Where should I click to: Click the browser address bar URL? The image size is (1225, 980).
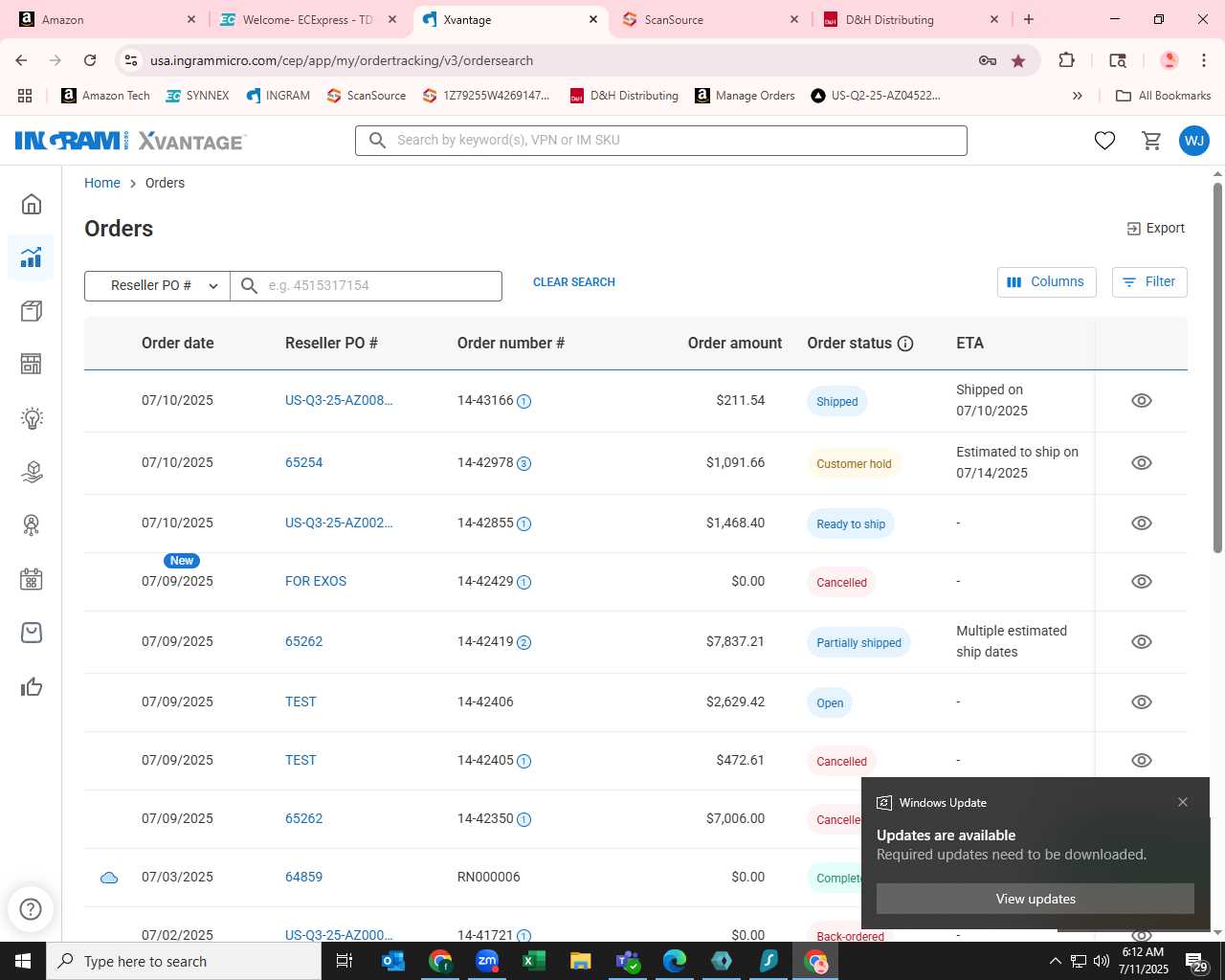tap(342, 60)
